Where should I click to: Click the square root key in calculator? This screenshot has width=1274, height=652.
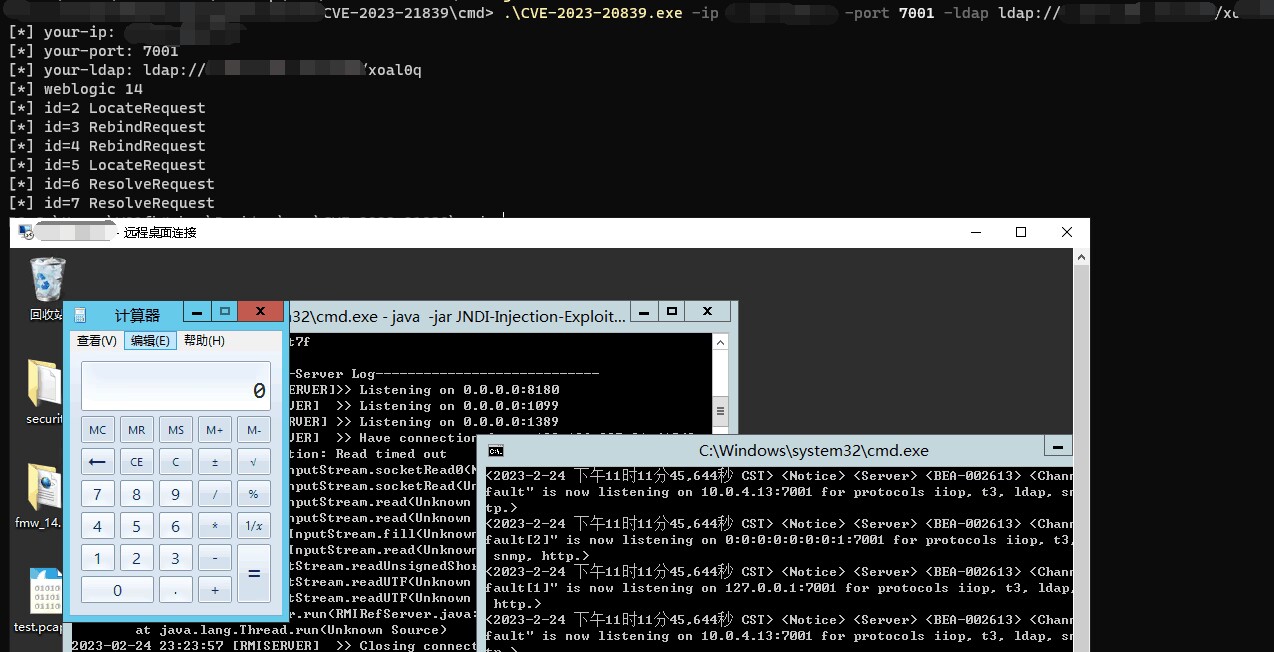pyautogui.click(x=254, y=462)
